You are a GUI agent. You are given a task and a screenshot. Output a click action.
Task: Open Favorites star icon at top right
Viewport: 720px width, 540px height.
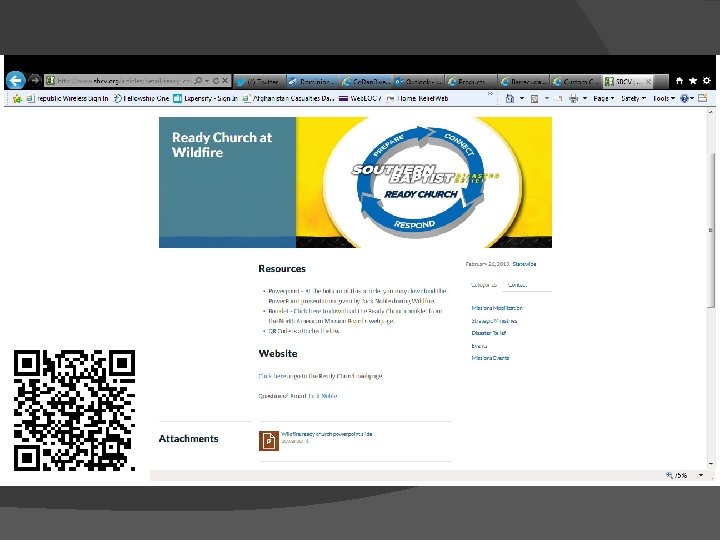coord(693,81)
